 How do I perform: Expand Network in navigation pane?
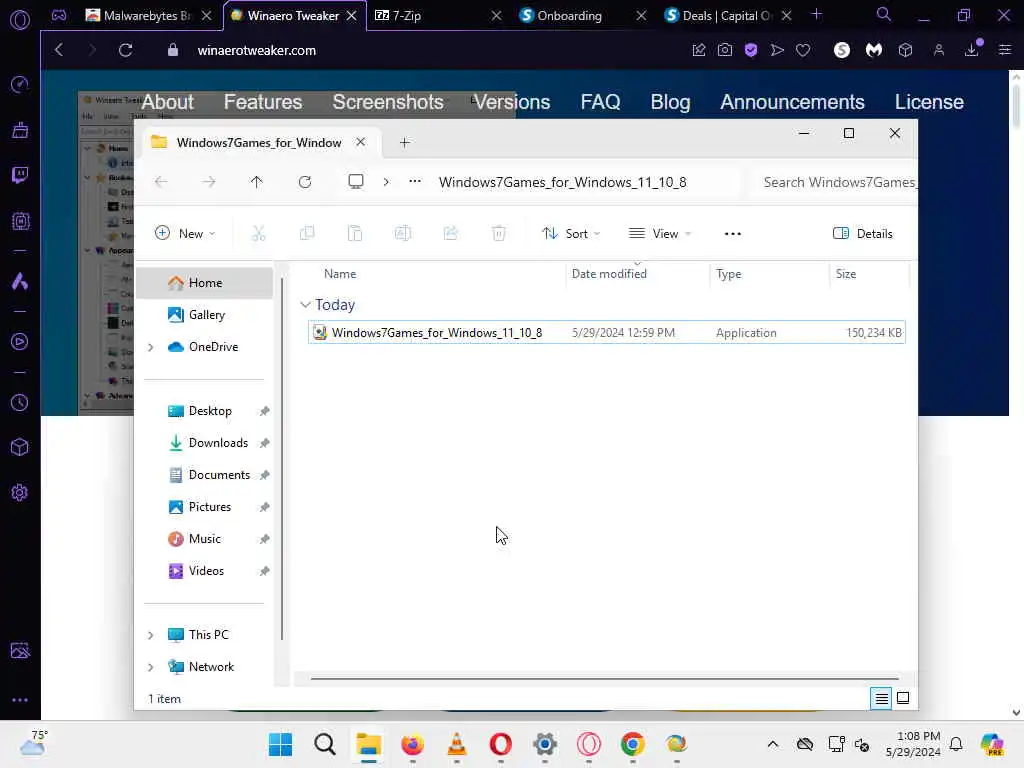151,667
